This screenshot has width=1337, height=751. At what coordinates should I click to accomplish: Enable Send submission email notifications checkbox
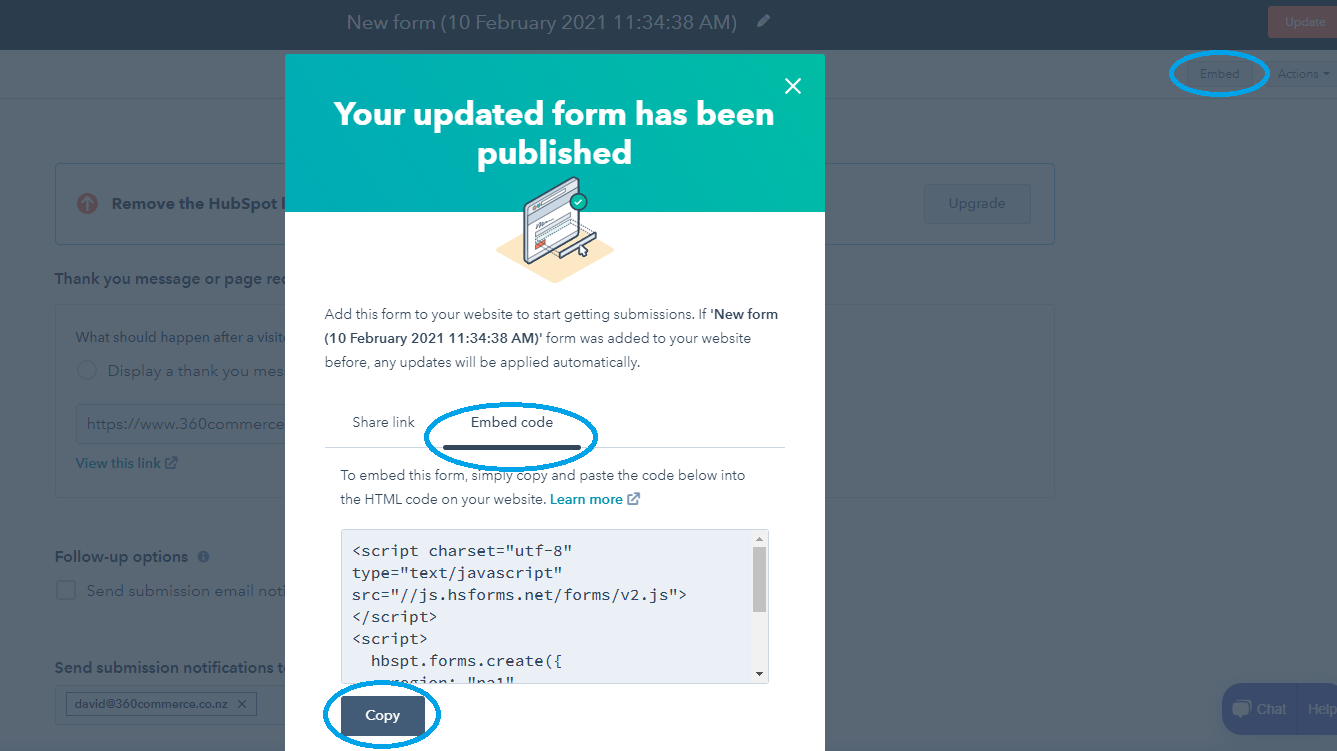(66, 590)
